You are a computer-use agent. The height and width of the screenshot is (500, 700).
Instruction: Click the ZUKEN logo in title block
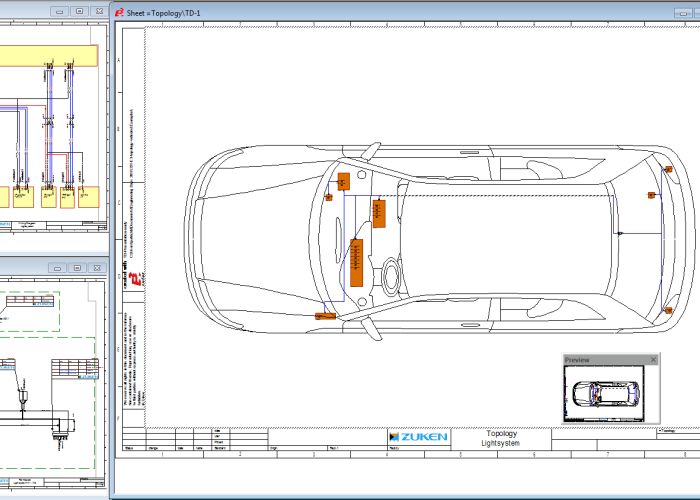[418, 437]
